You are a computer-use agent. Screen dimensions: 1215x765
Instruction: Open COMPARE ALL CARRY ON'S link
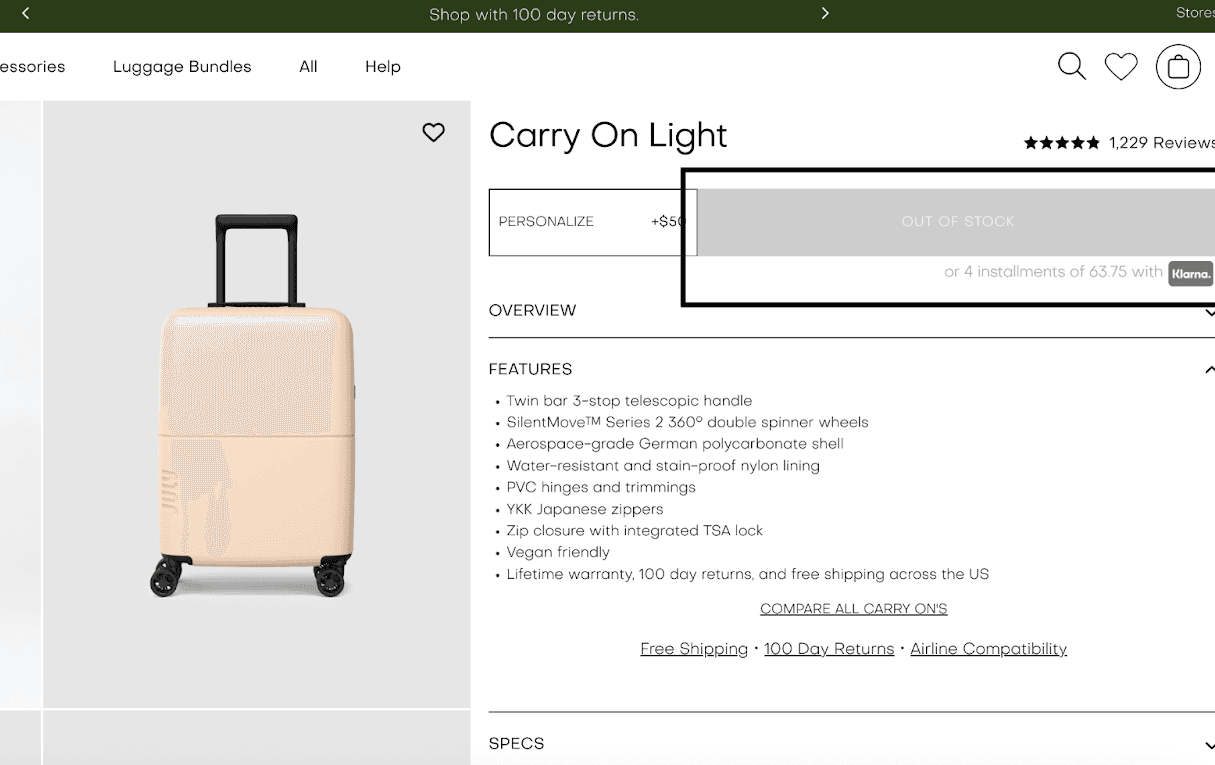tap(853, 609)
